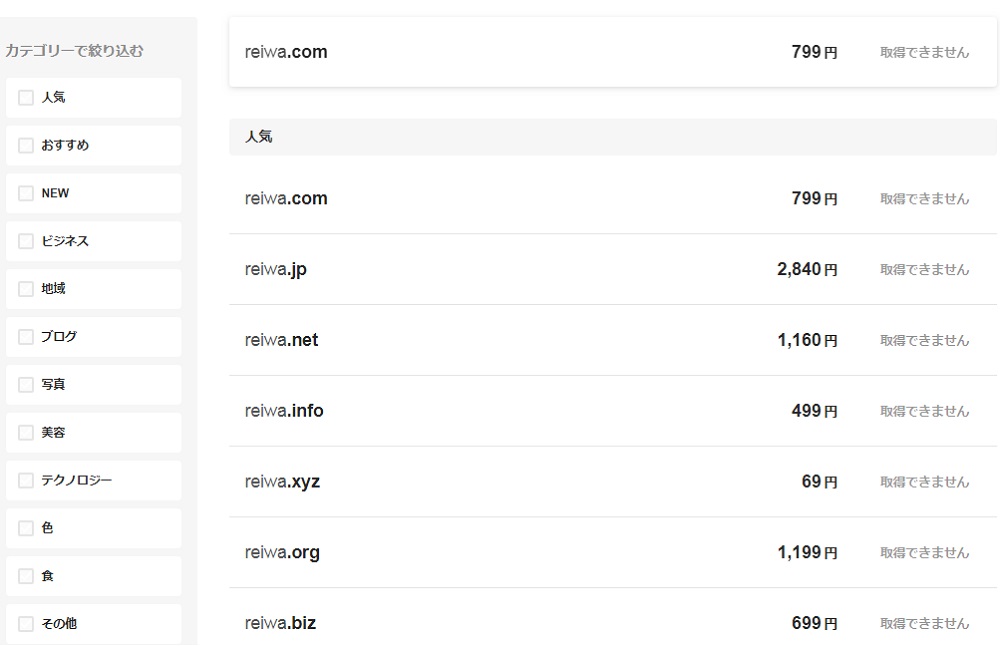Select the 食 category checkbox
The image size is (1000, 646).
[26, 576]
